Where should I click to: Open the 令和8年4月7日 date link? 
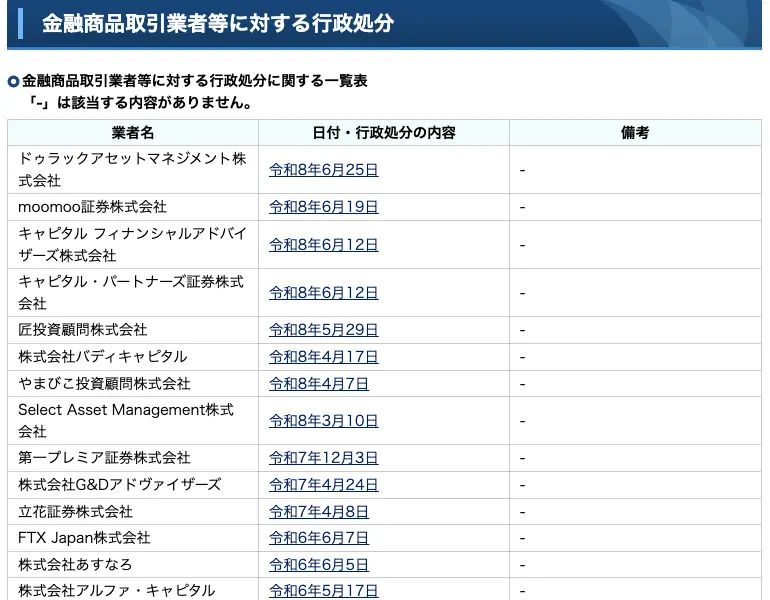click(x=319, y=383)
